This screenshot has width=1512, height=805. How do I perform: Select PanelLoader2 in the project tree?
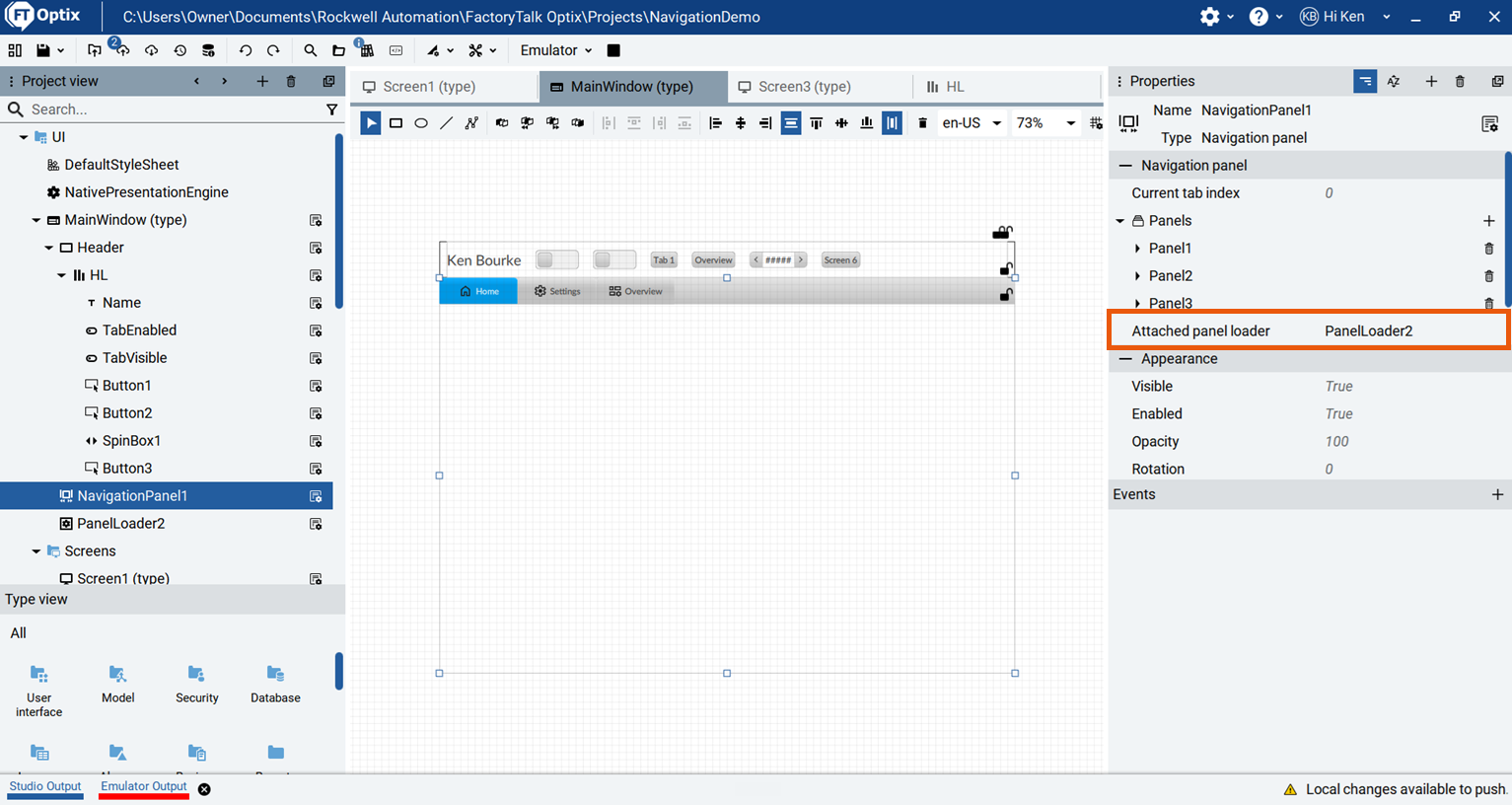120,524
